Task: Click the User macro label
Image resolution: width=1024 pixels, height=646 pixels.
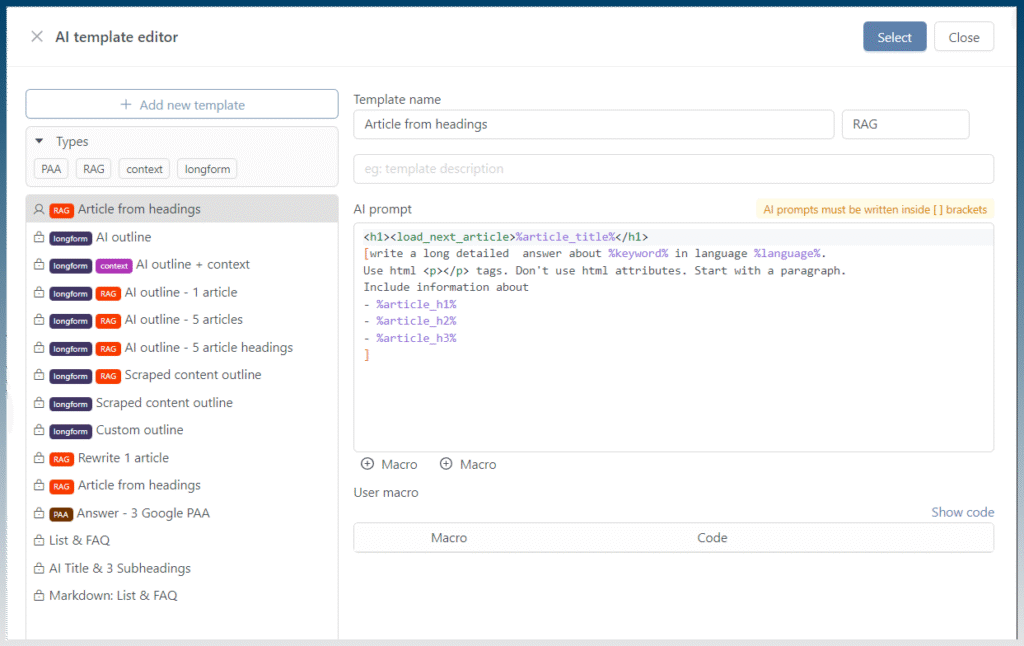Action: pyautogui.click(x=386, y=493)
